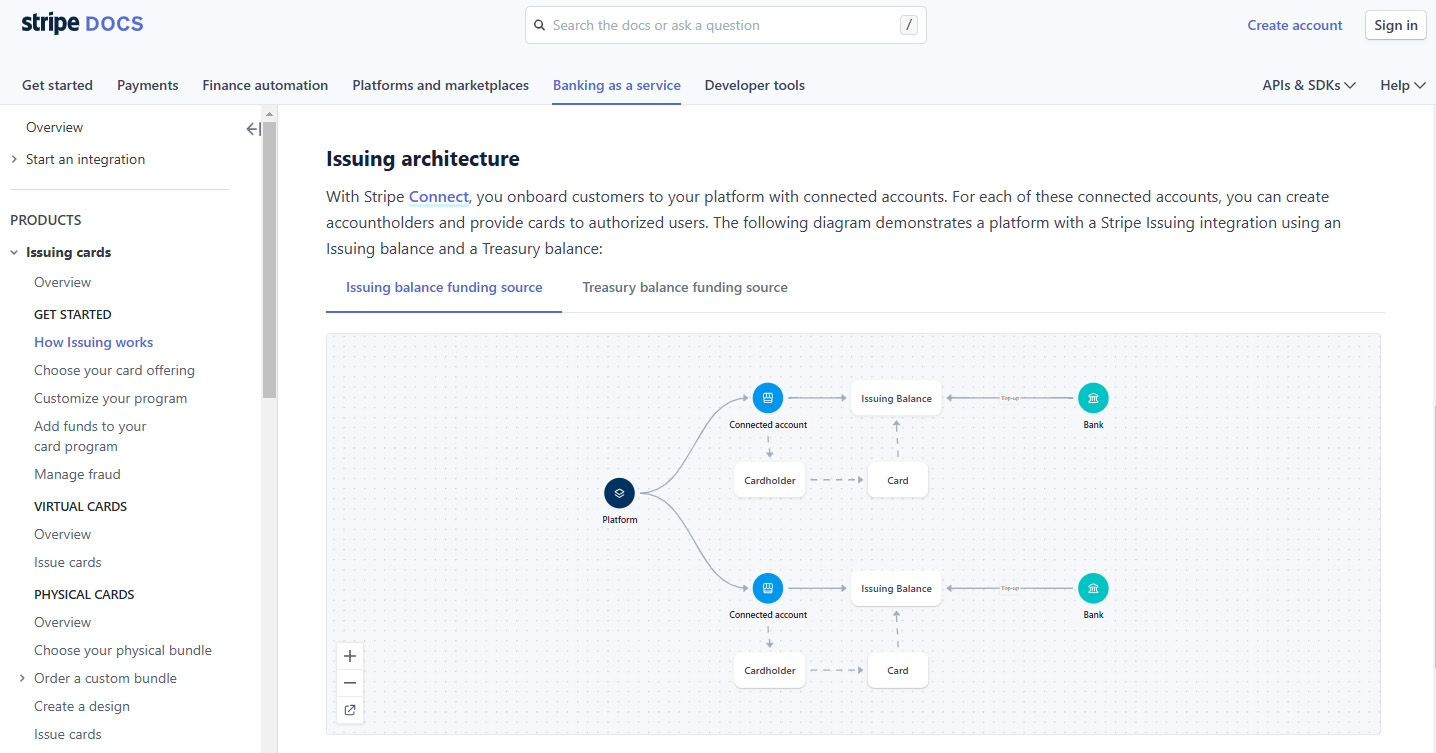Open Issue cards under Physical cards
The width and height of the screenshot is (1436, 753).
(68, 735)
